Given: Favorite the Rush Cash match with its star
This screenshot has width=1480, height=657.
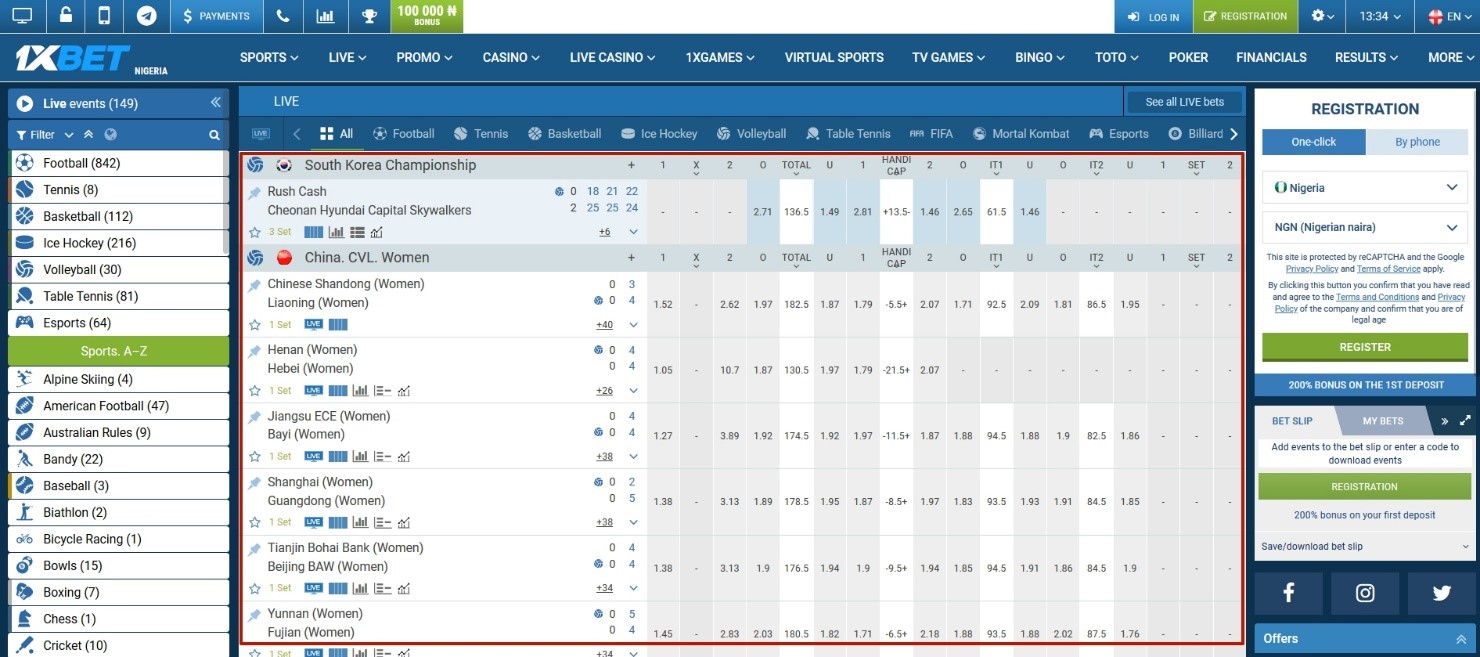Looking at the screenshot, I should (255, 232).
